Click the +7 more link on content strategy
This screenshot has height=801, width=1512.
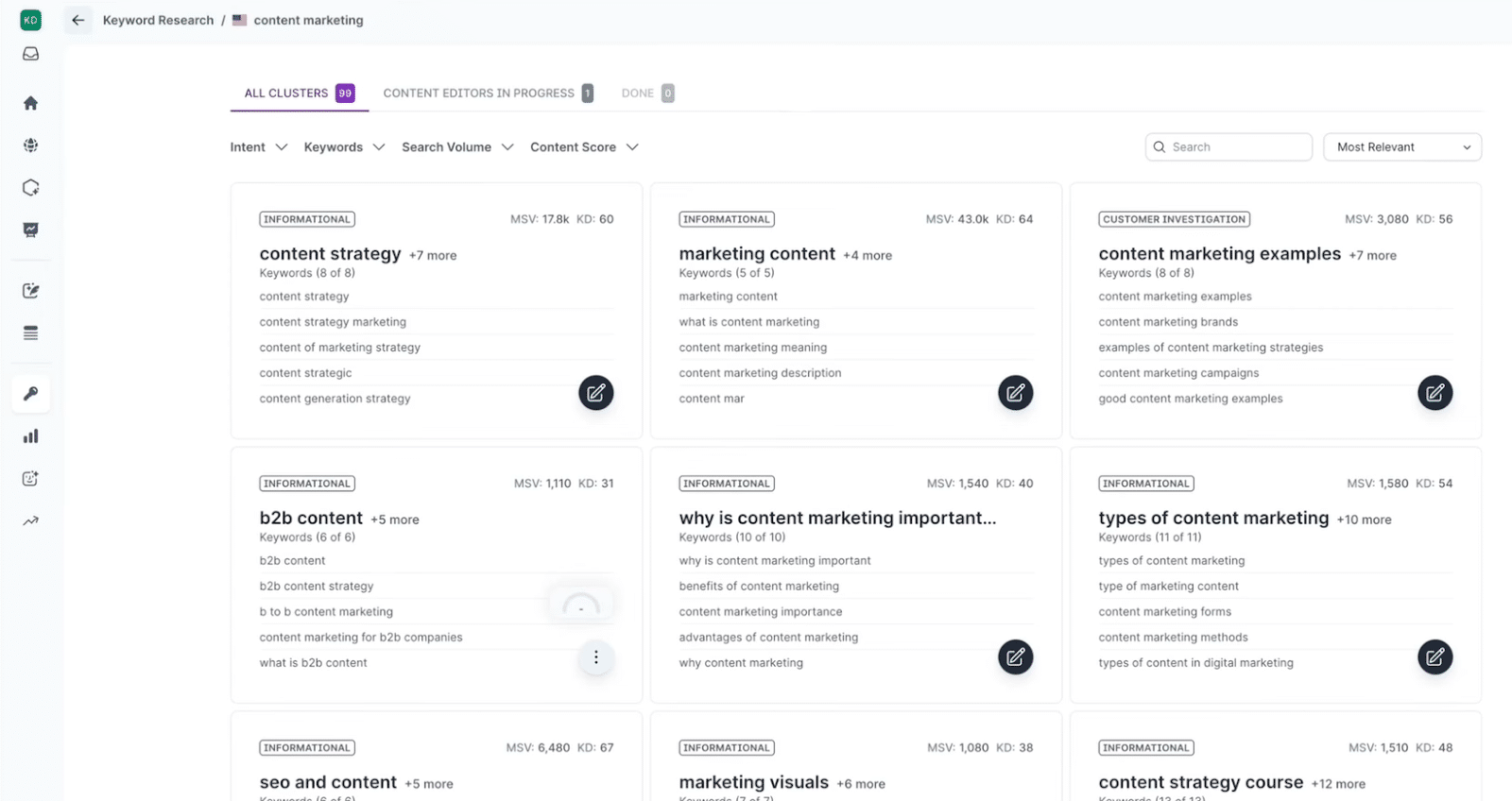tap(433, 256)
